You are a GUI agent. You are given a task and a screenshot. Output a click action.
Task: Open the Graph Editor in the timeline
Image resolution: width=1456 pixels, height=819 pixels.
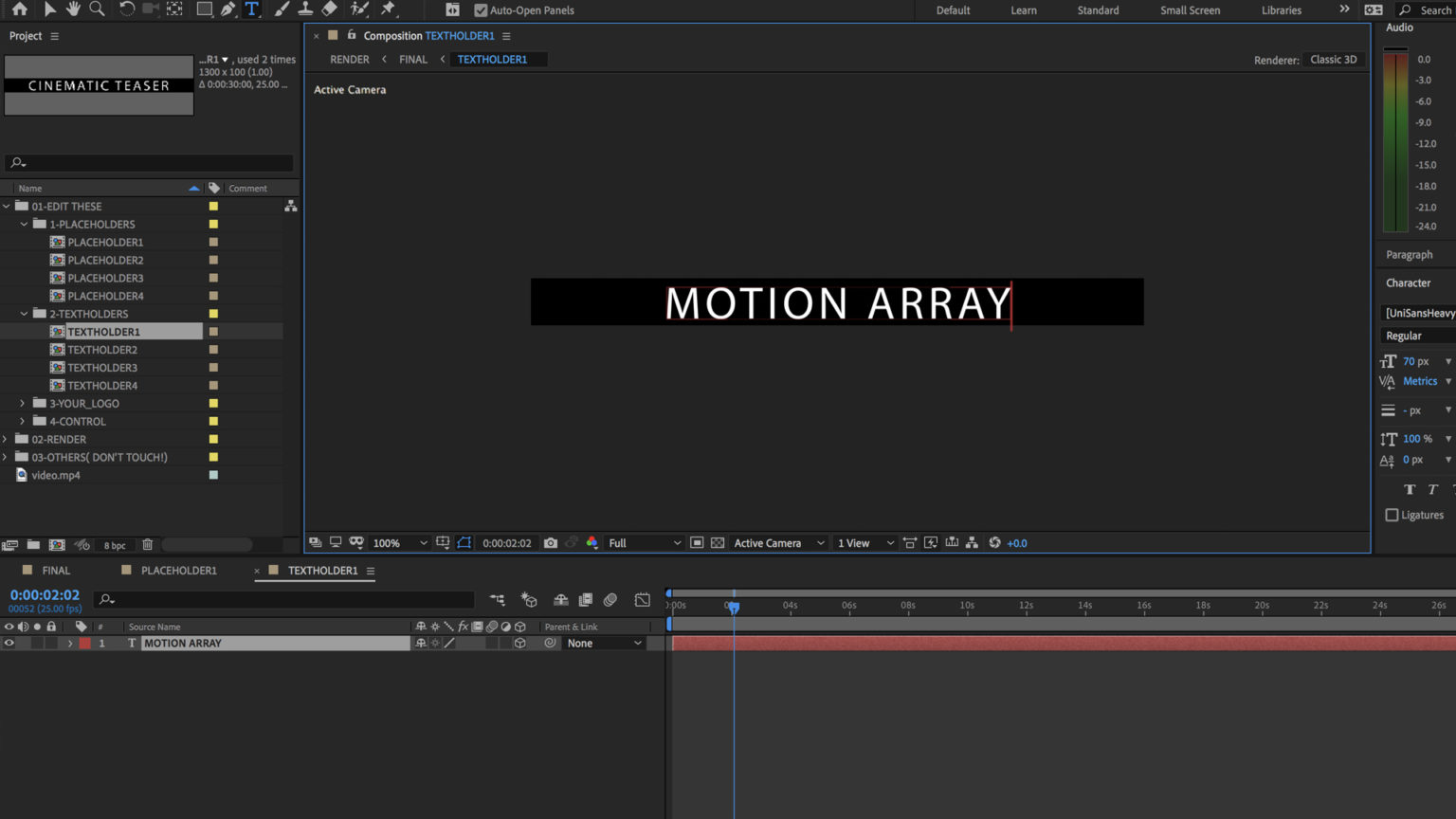tap(642, 599)
